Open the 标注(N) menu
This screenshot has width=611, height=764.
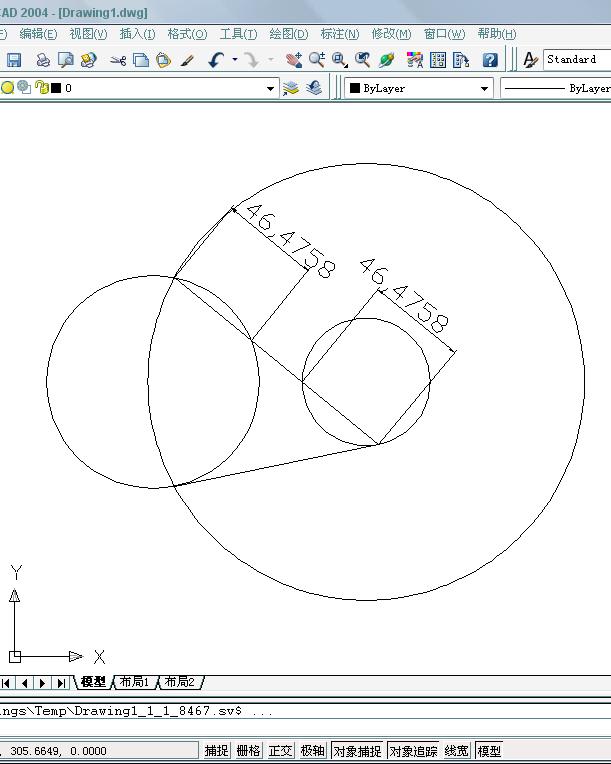340,34
